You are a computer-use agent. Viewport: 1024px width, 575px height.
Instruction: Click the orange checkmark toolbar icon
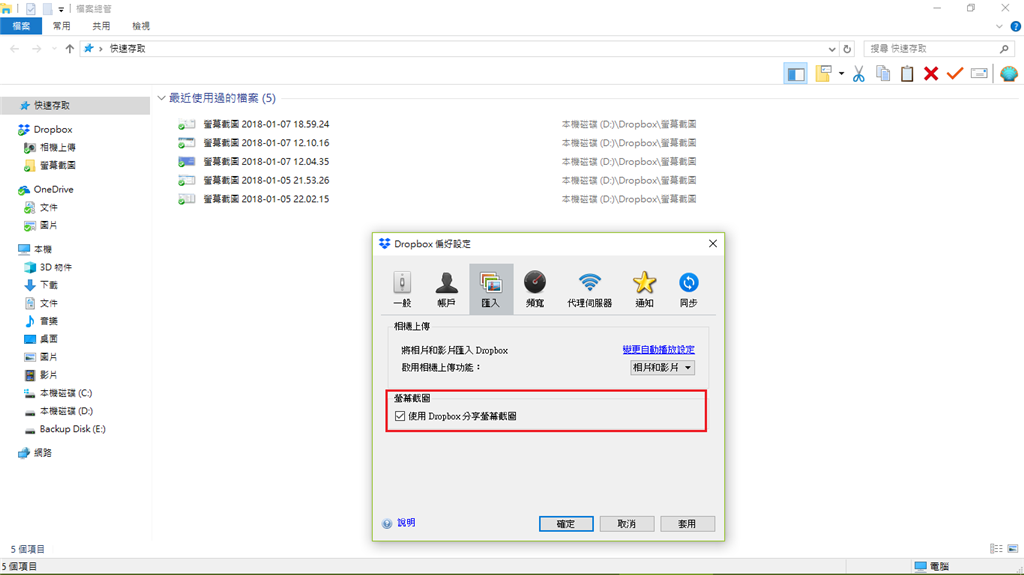955,74
